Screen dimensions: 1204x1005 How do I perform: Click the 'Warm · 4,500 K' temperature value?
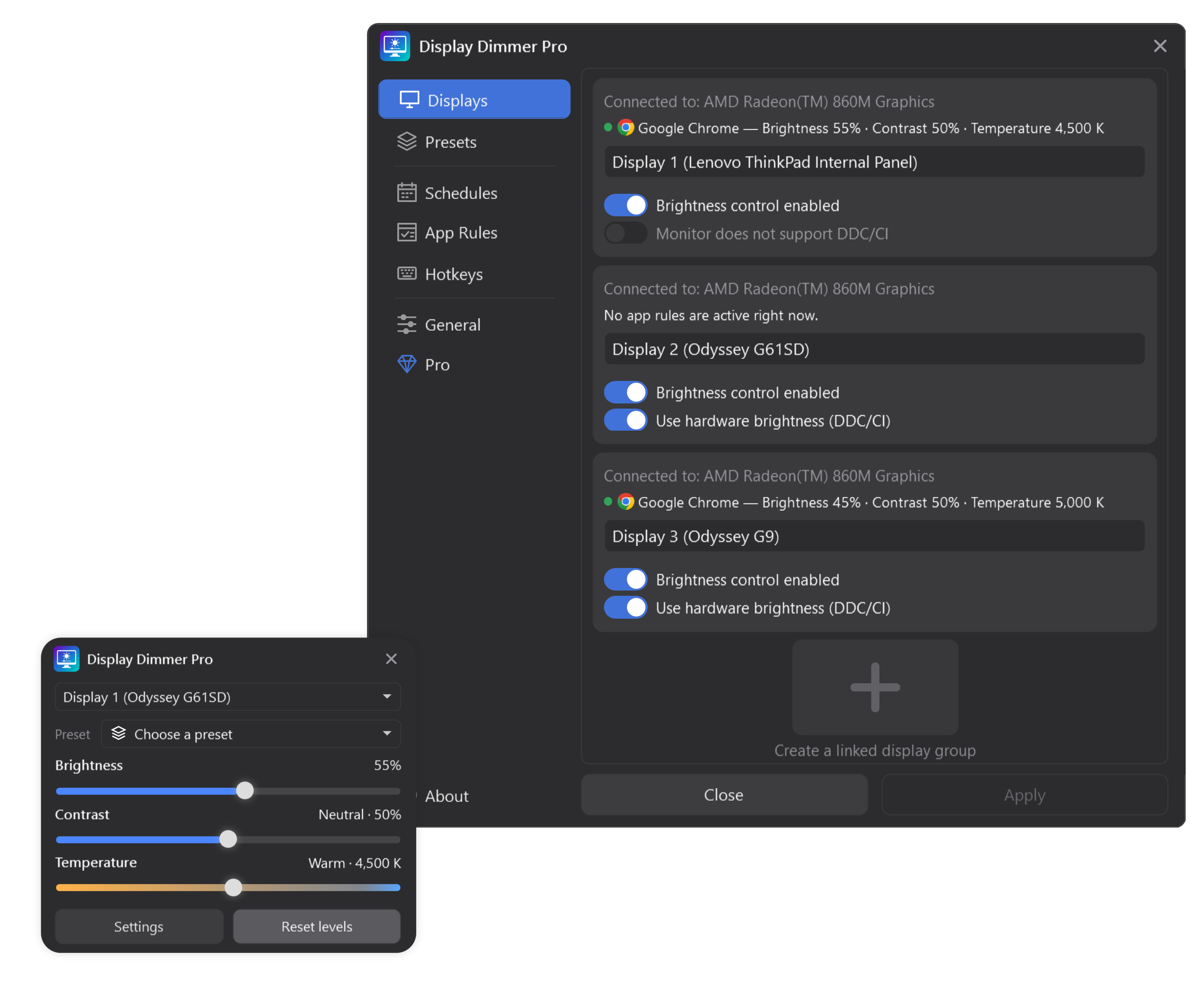(354, 863)
